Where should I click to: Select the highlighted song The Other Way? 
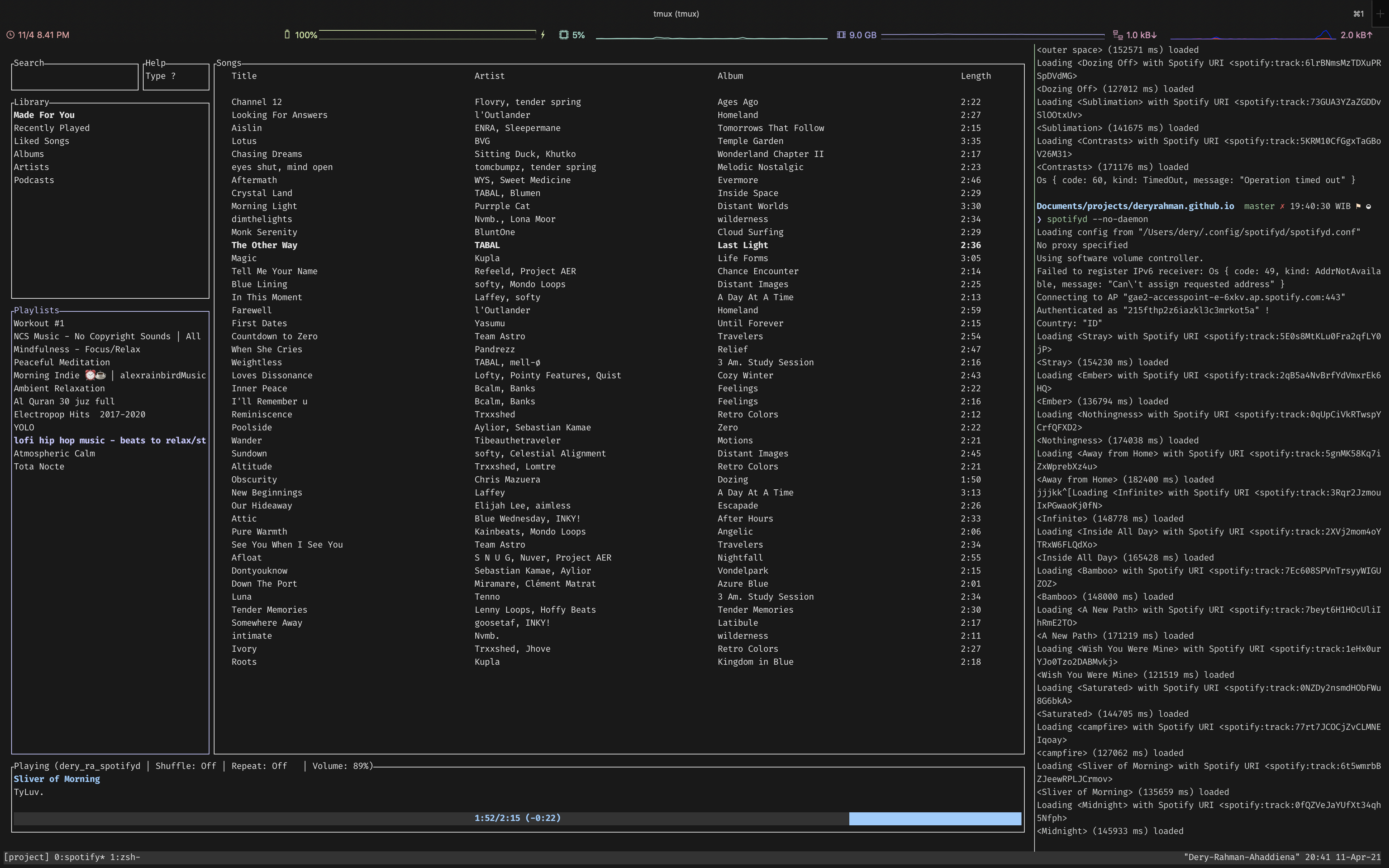point(264,245)
